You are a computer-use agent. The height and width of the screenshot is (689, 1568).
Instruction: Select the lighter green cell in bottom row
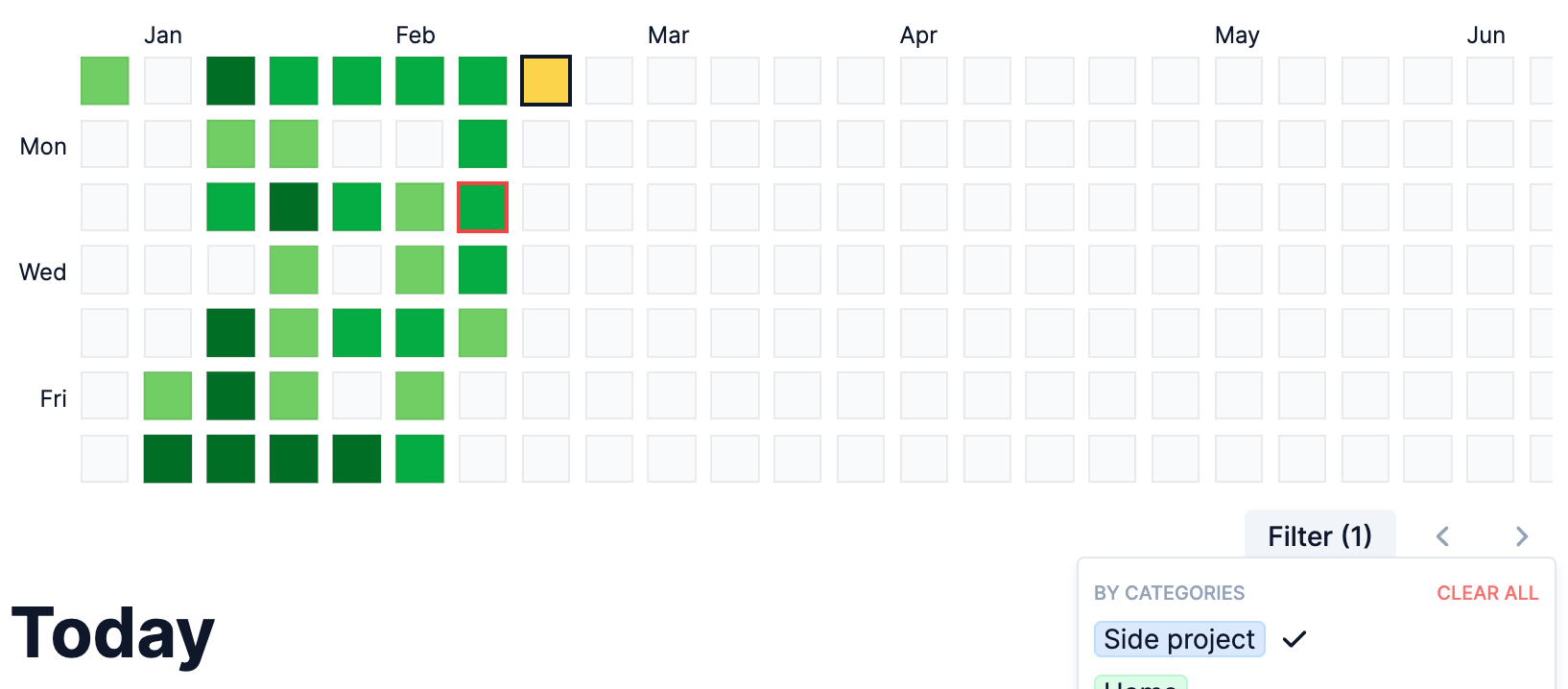tap(419, 459)
